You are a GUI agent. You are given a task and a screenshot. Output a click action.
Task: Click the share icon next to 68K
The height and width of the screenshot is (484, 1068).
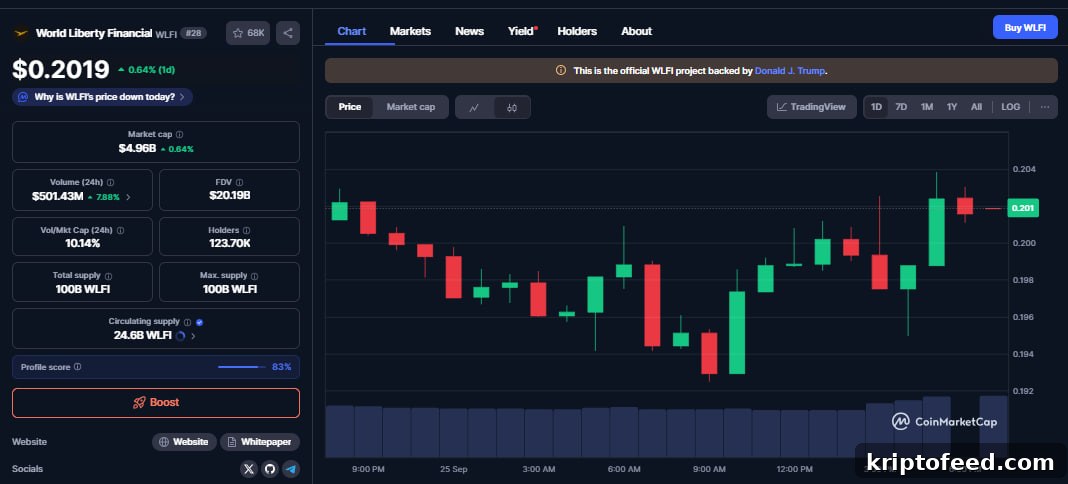[x=287, y=33]
